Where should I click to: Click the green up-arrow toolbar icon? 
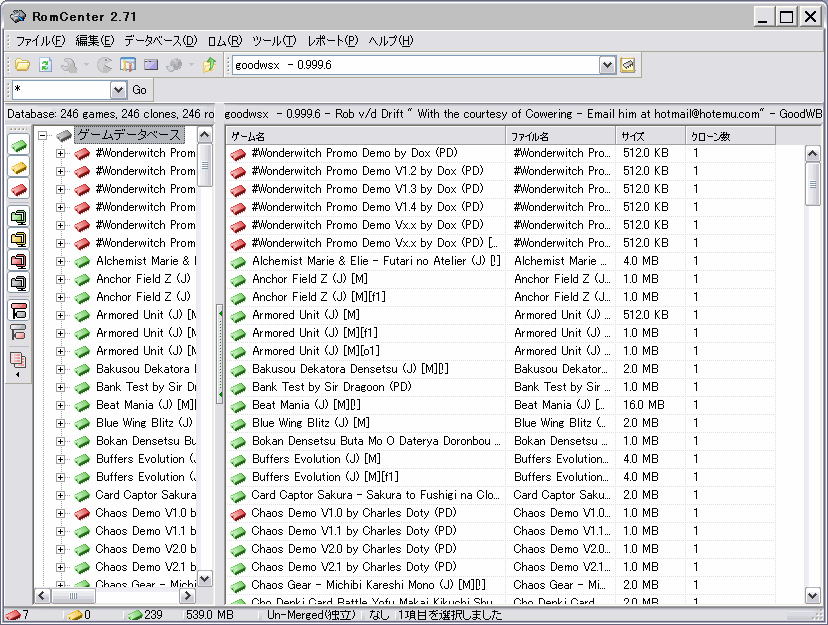[209, 65]
